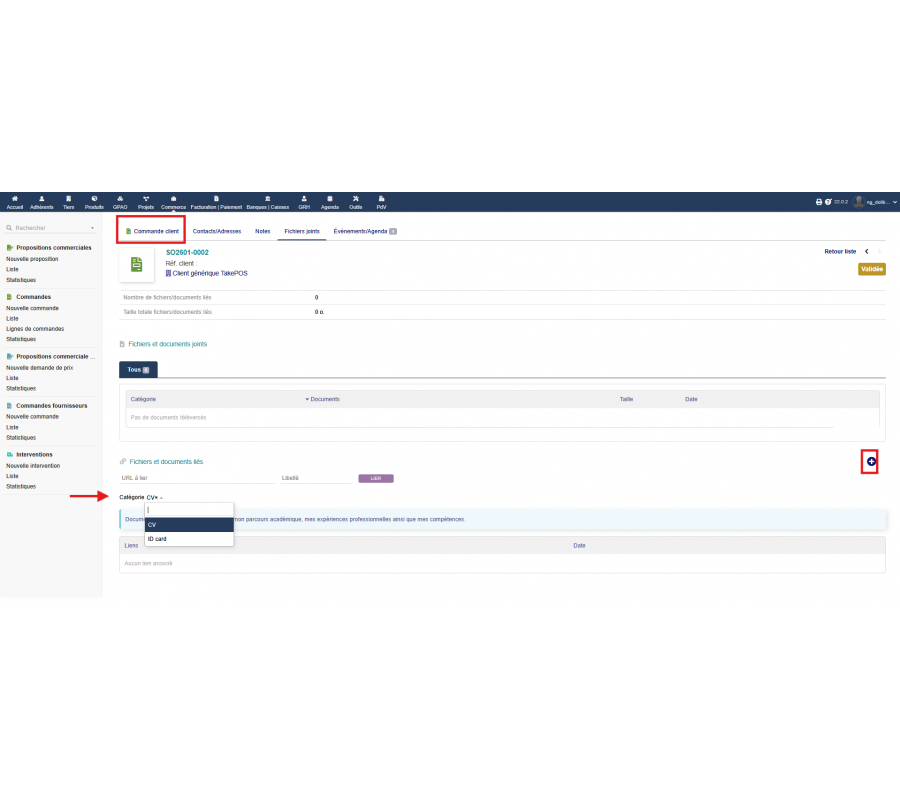Go to the Produits module icon

94,202
